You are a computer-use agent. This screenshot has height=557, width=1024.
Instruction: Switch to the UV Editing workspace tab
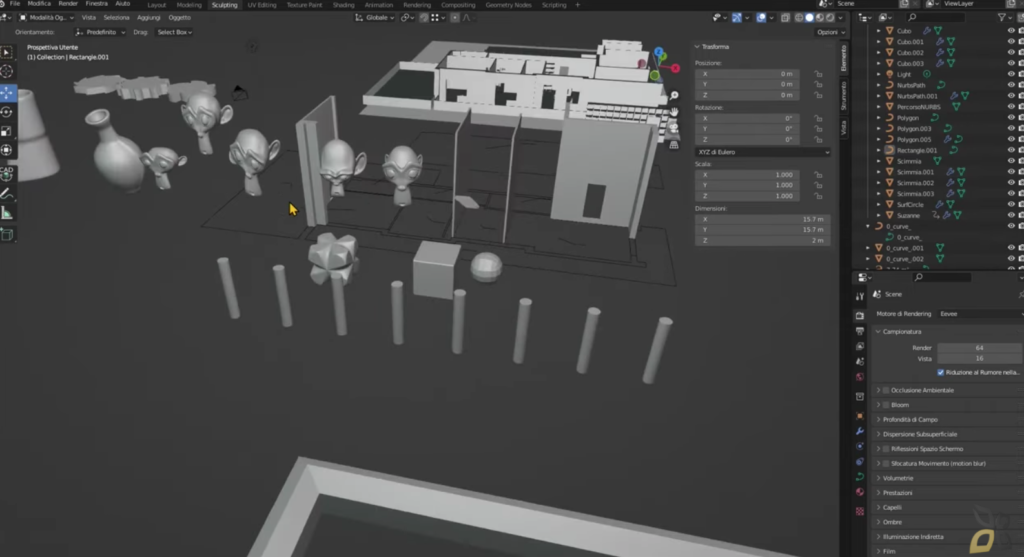click(261, 5)
